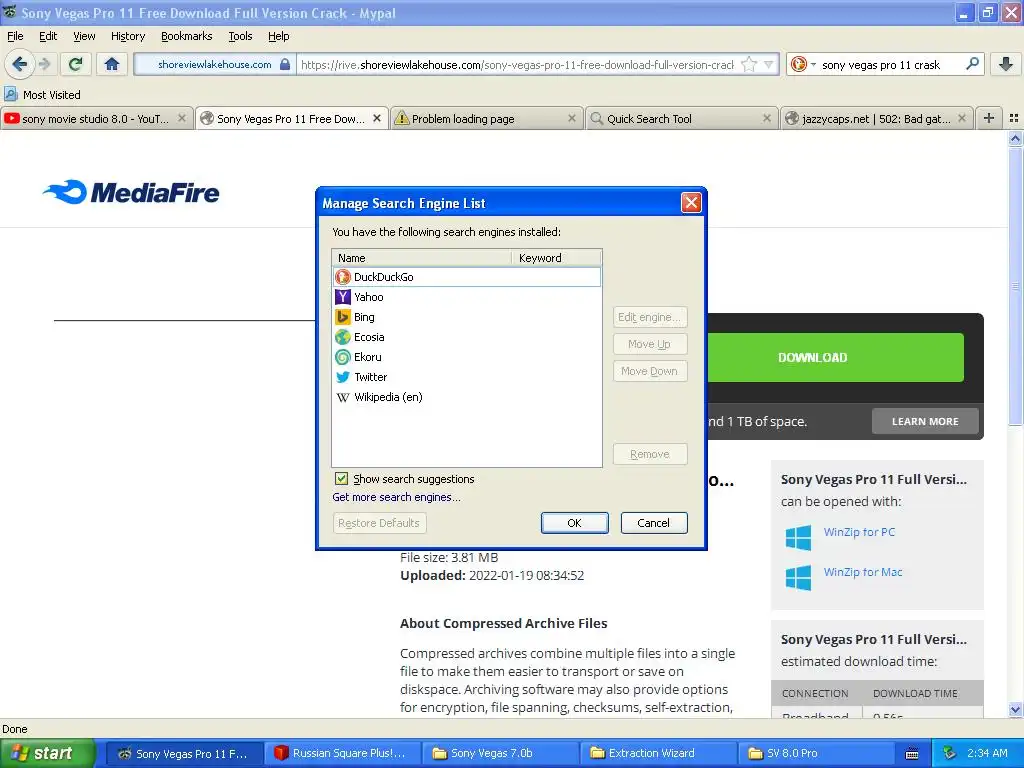This screenshot has height=768, width=1024.
Task: Open the URL history dropdown arrow
Action: click(769, 64)
